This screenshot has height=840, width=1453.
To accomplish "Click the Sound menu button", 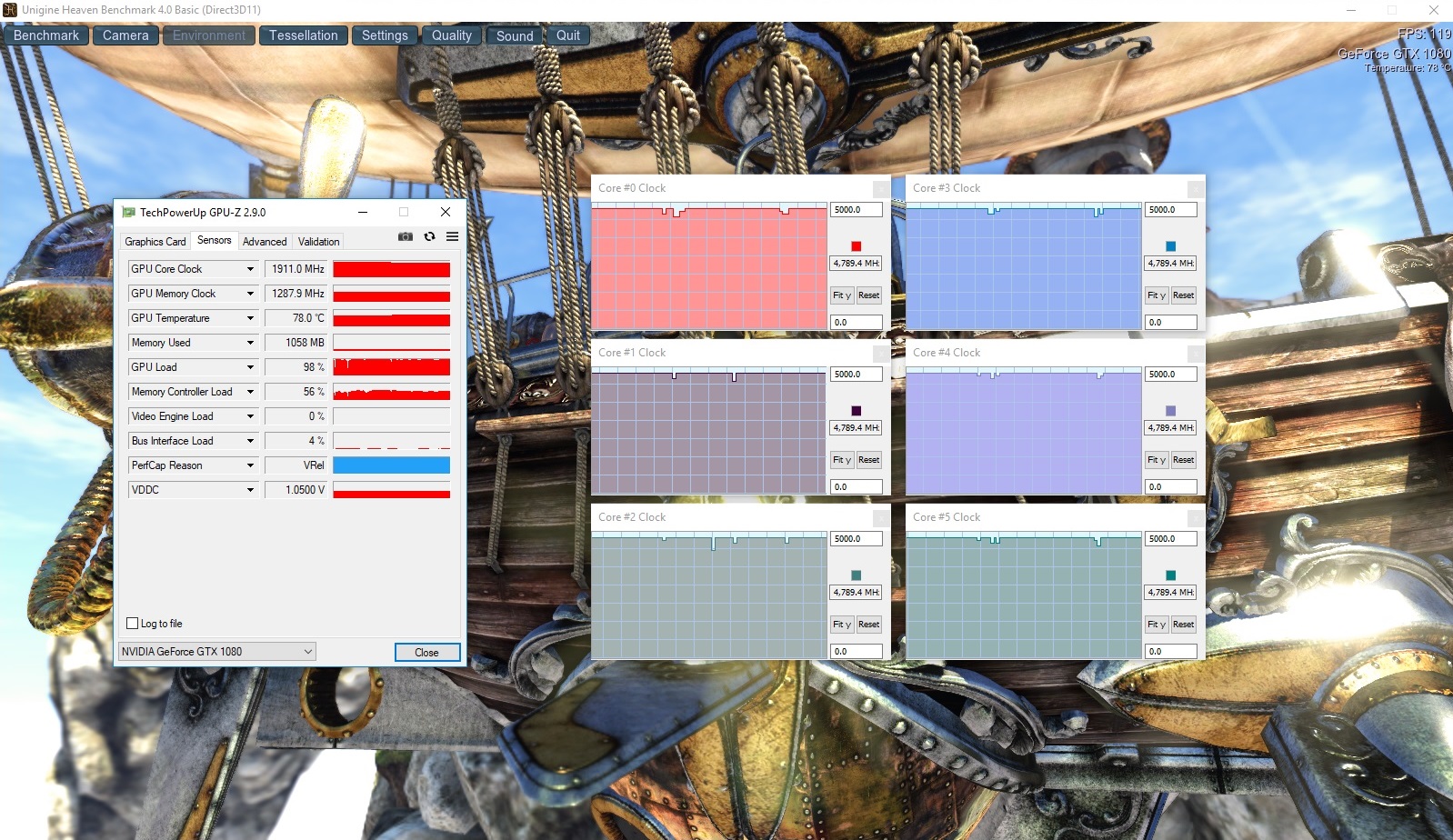I will pyautogui.click(x=515, y=35).
